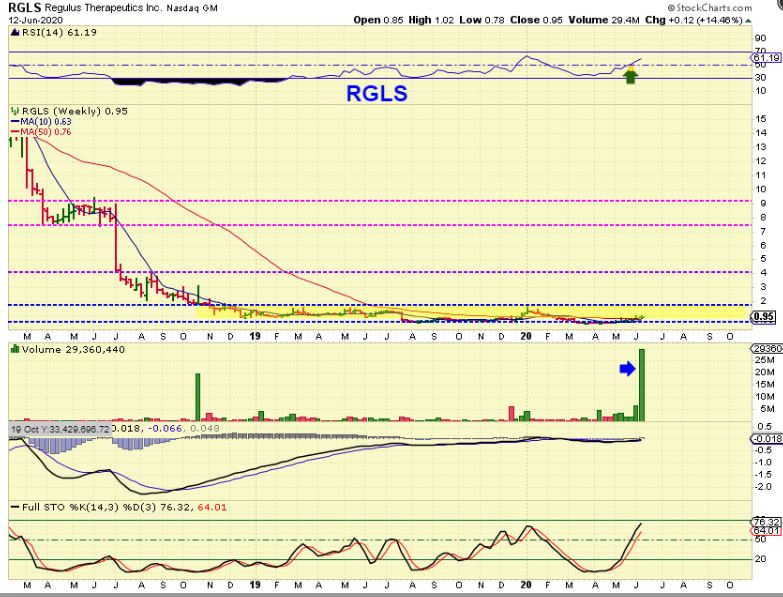The width and height of the screenshot is (783, 597).
Task: Click the 61.19 RSI value tag on right axis
Action: click(x=767, y=58)
